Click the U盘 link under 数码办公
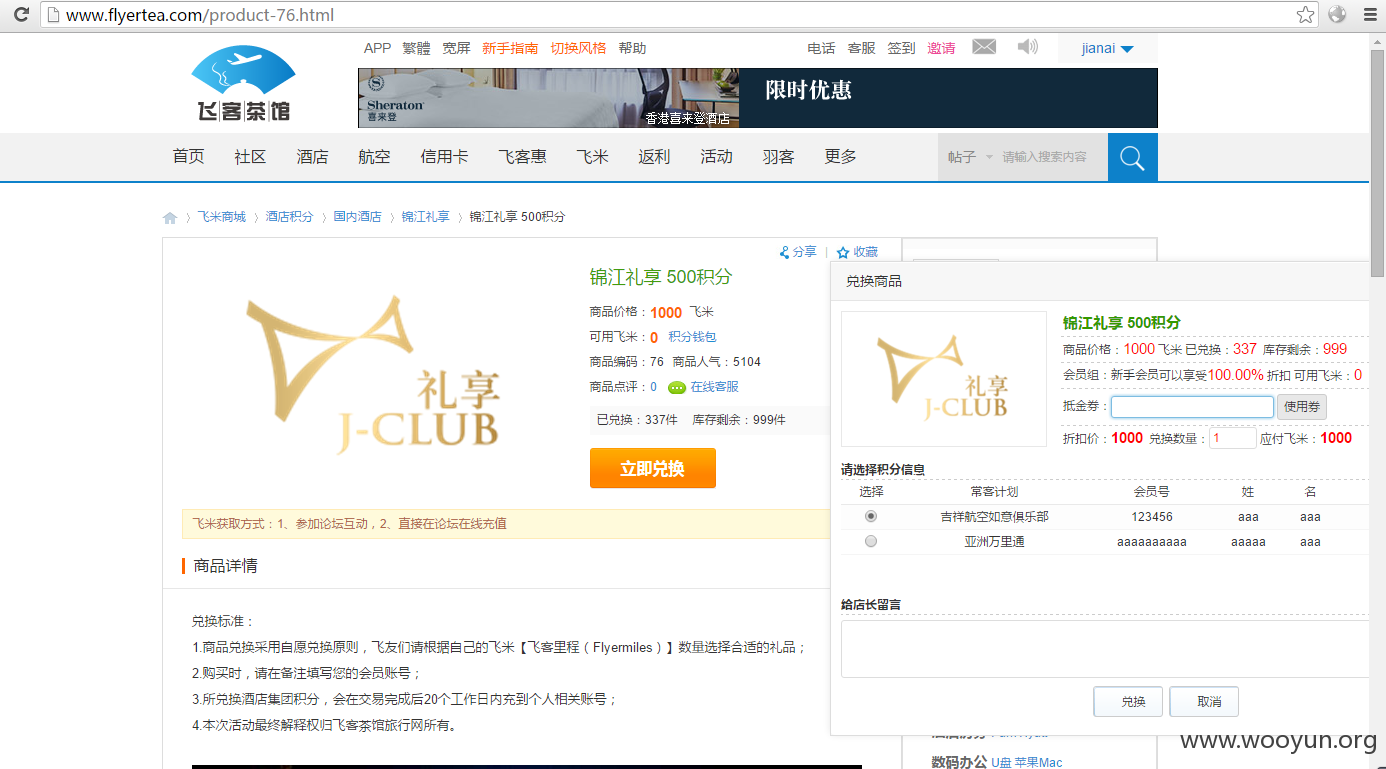1386x769 pixels. point(1002,762)
